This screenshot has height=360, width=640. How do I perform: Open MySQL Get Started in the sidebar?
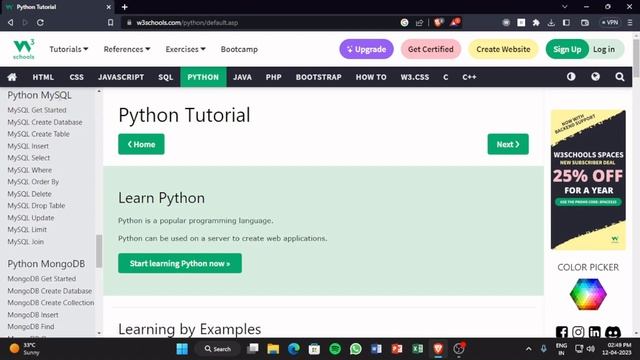pyautogui.click(x=37, y=110)
